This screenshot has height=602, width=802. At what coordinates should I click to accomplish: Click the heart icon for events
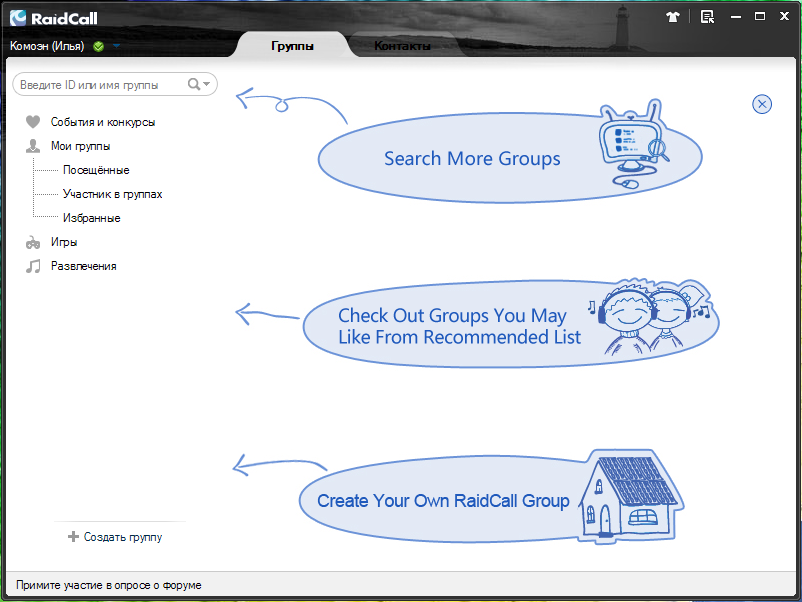coord(33,122)
